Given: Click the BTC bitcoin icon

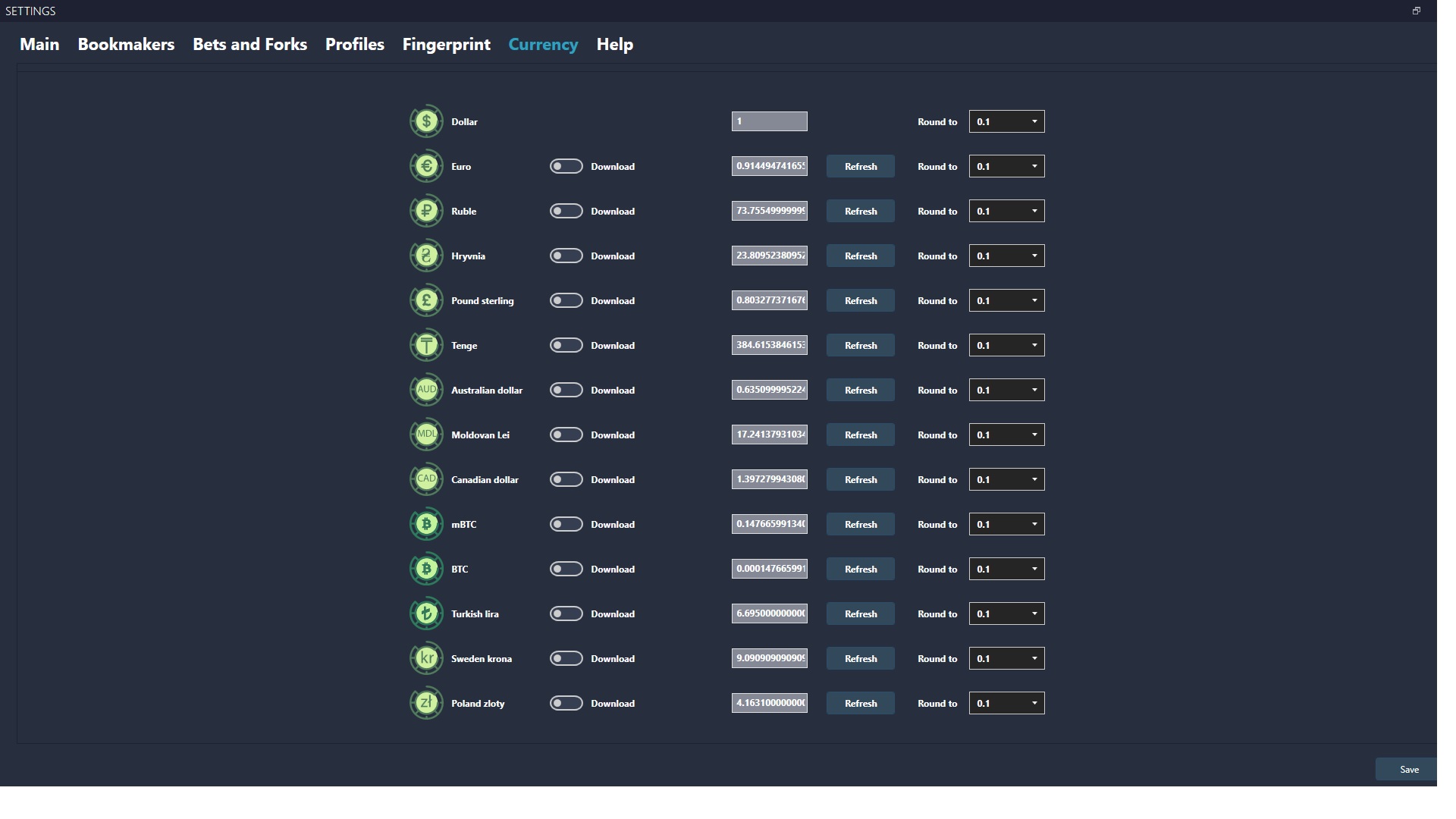Looking at the screenshot, I should click(426, 569).
